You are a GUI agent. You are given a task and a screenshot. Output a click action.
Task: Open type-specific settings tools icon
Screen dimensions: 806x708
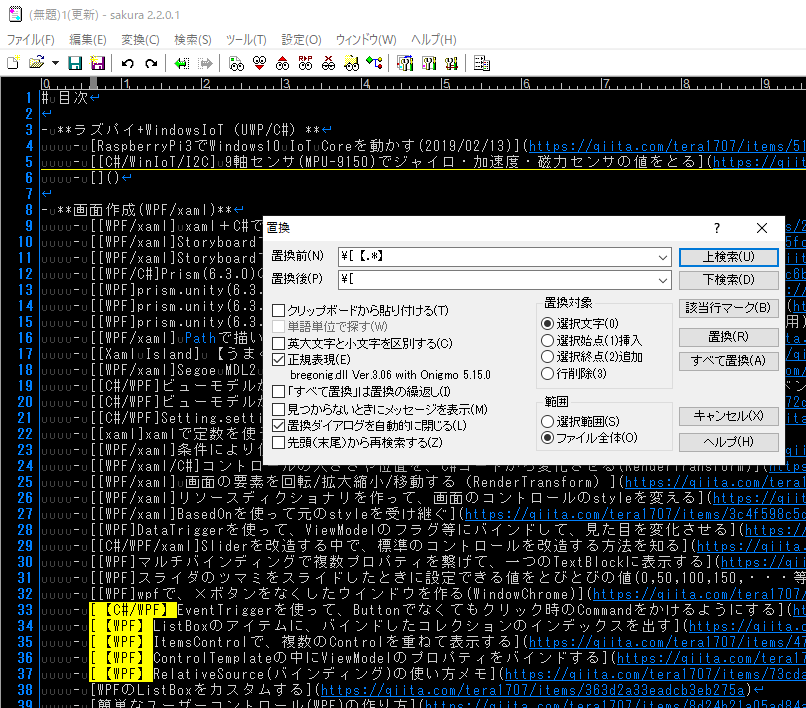pos(429,63)
